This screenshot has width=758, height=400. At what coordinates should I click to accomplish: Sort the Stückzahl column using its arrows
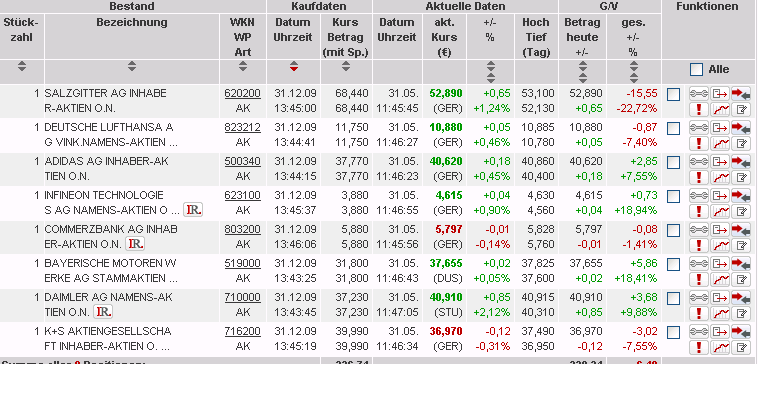point(21,68)
